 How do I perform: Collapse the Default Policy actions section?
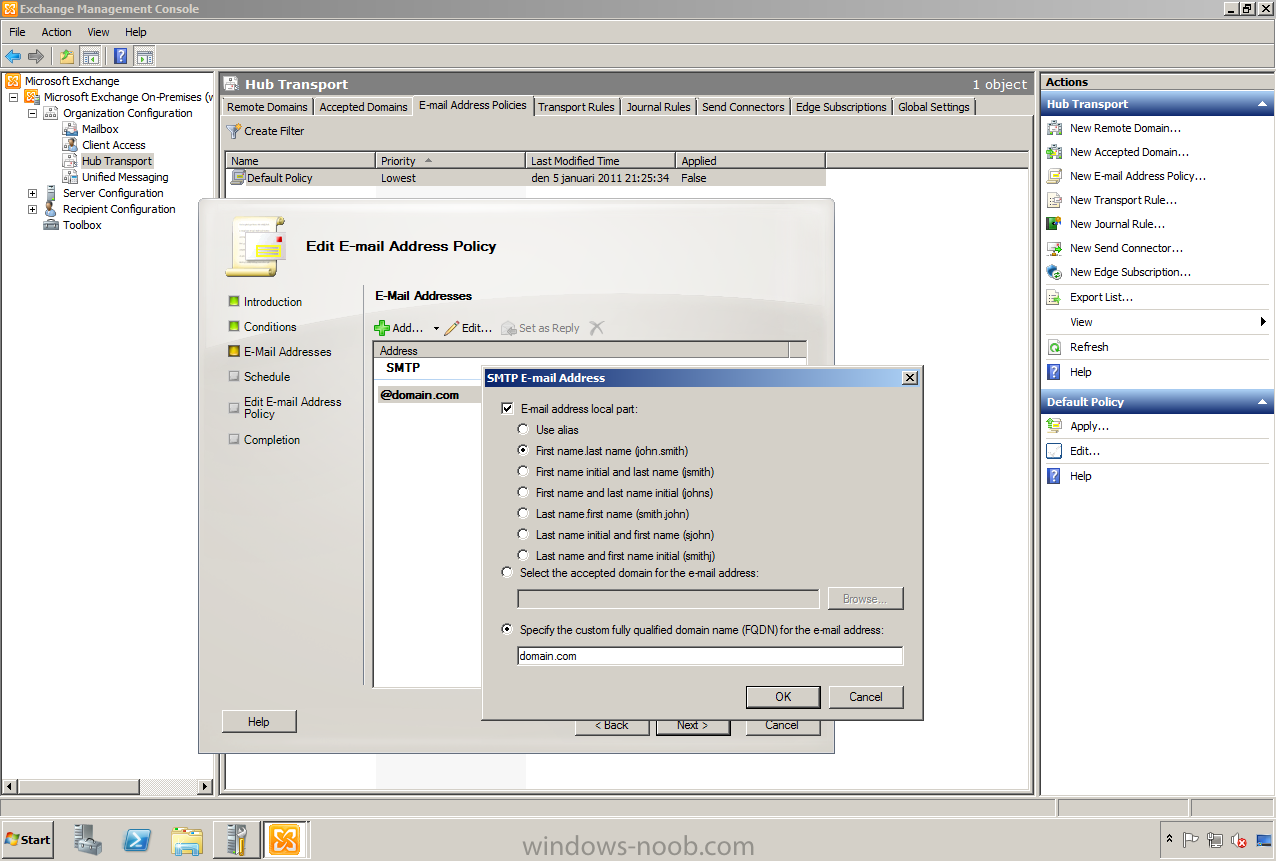tap(1263, 402)
